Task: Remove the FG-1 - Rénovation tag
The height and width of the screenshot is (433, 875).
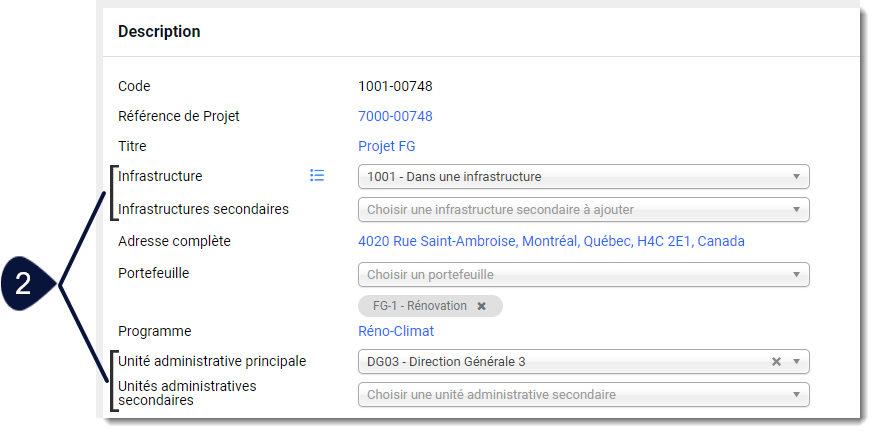Action: (x=482, y=306)
